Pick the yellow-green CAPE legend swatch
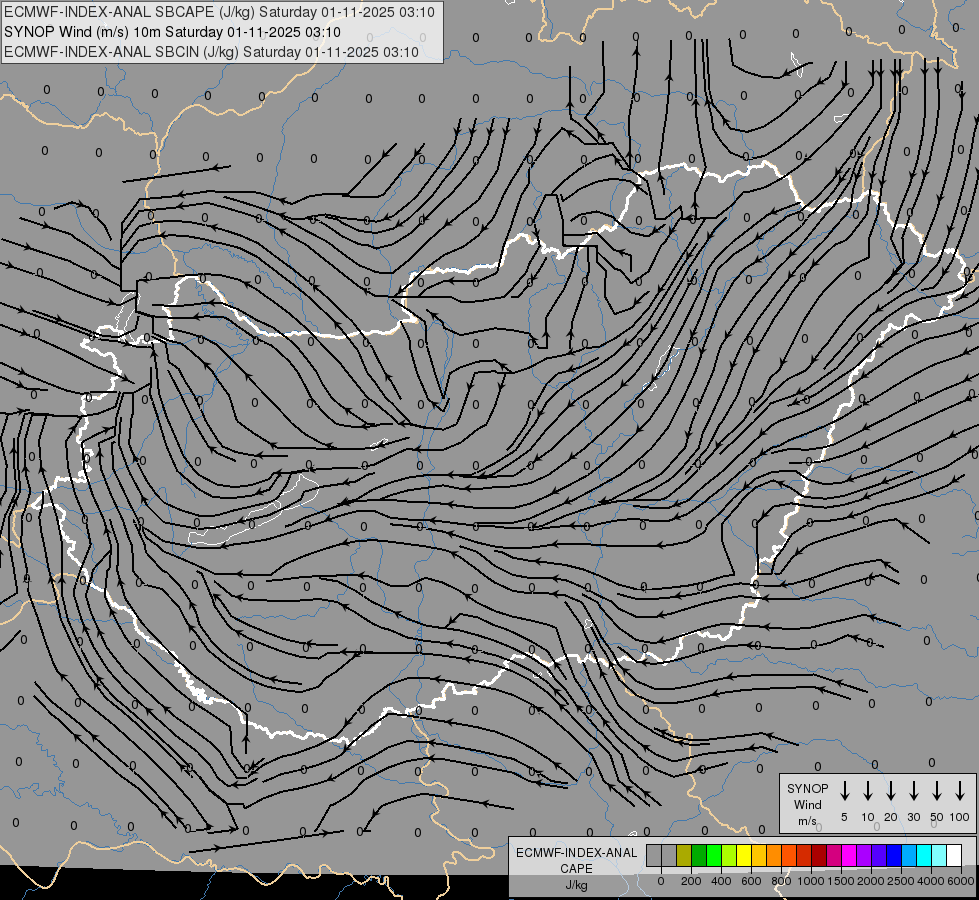This screenshot has height=900, width=979. (729, 856)
